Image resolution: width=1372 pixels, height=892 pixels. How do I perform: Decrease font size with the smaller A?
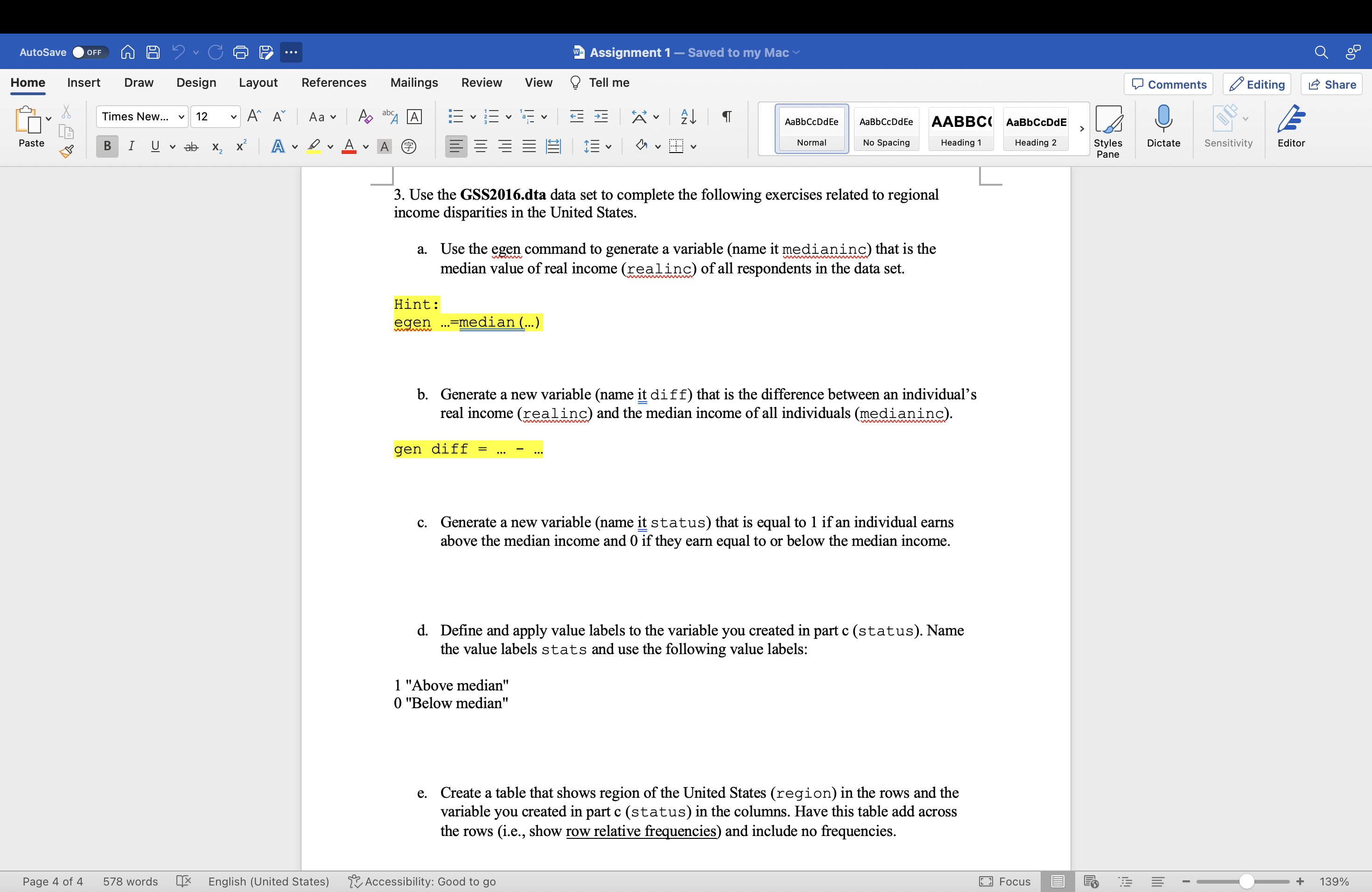click(x=279, y=116)
